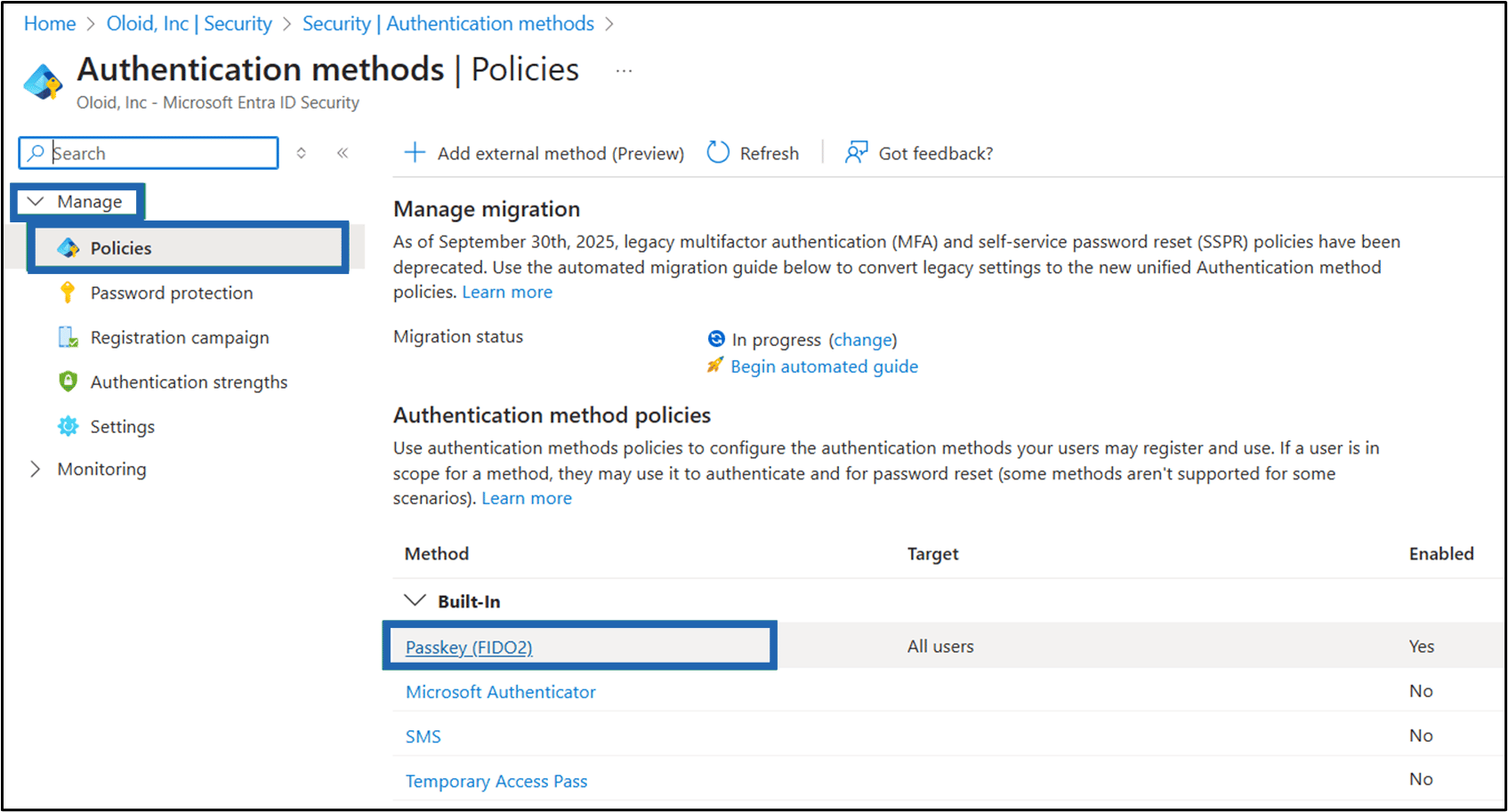Open the Settings sidebar item
This screenshot has height=812, width=1508.
click(x=123, y=427)
